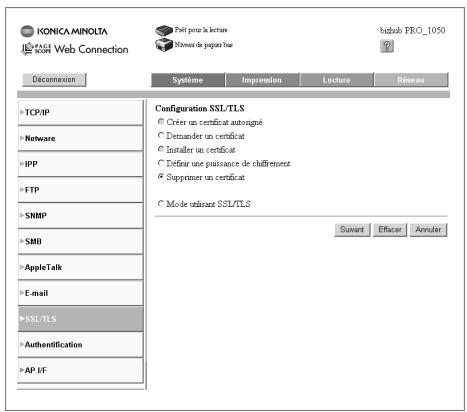This screenshot has height=412, width=467.
Task: Select Créer un certificat autosigné option
Action: point(161,122)
